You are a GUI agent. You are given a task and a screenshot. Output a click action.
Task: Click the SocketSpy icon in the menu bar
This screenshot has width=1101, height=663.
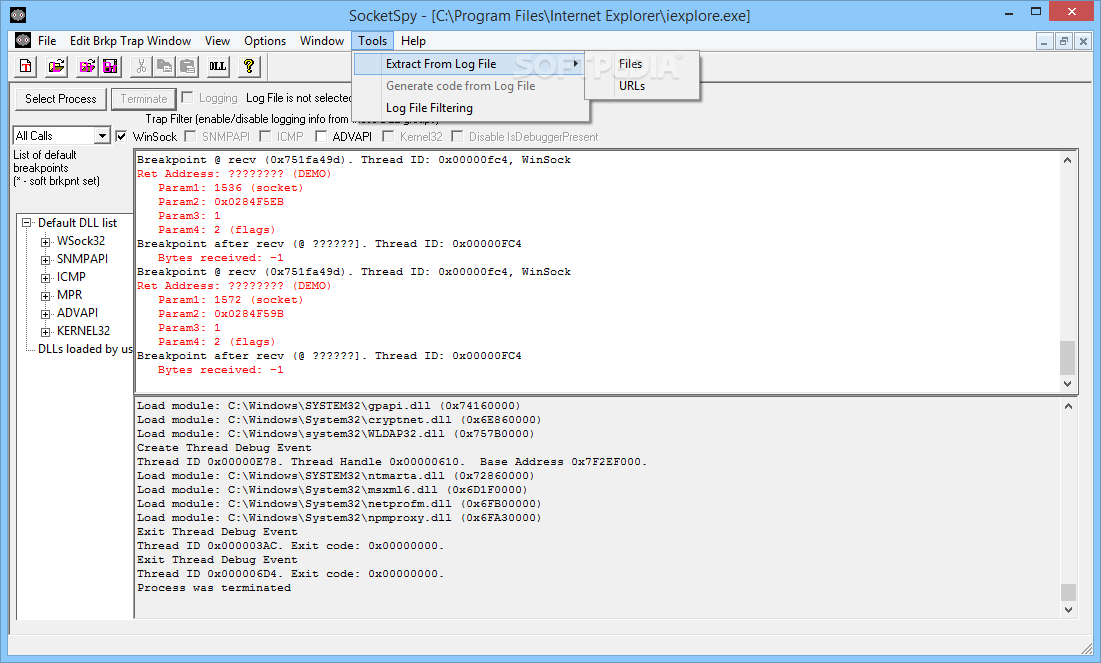(x=23, y=41)
